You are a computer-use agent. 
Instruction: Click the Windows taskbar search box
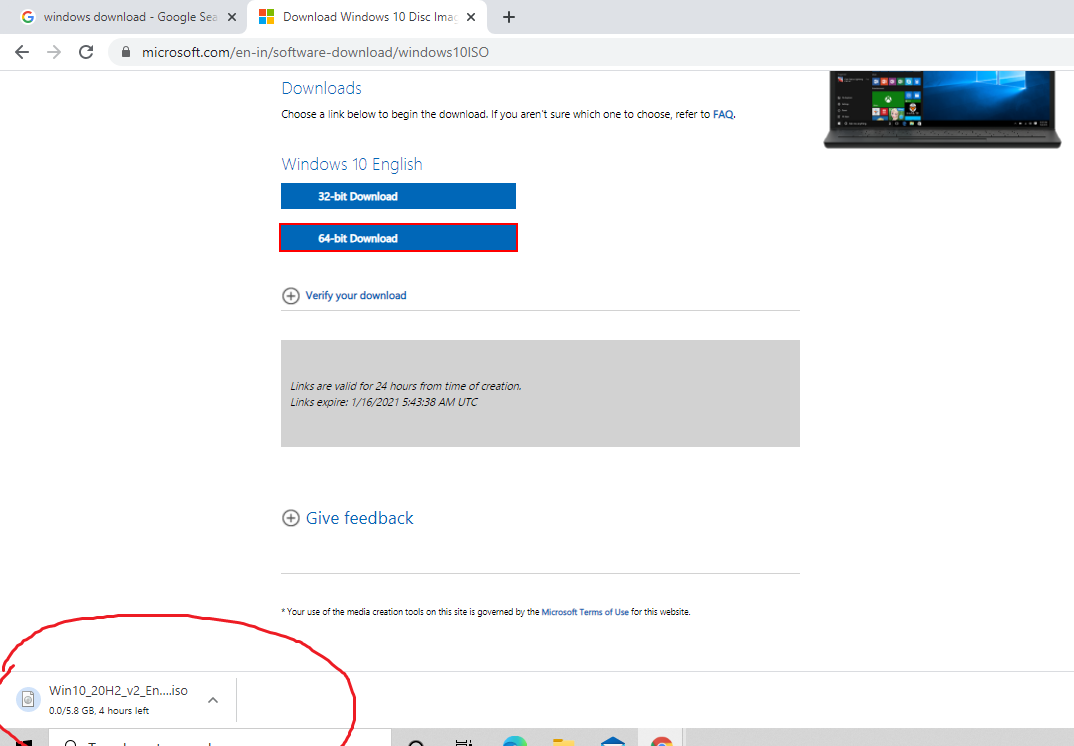point(219,739)
